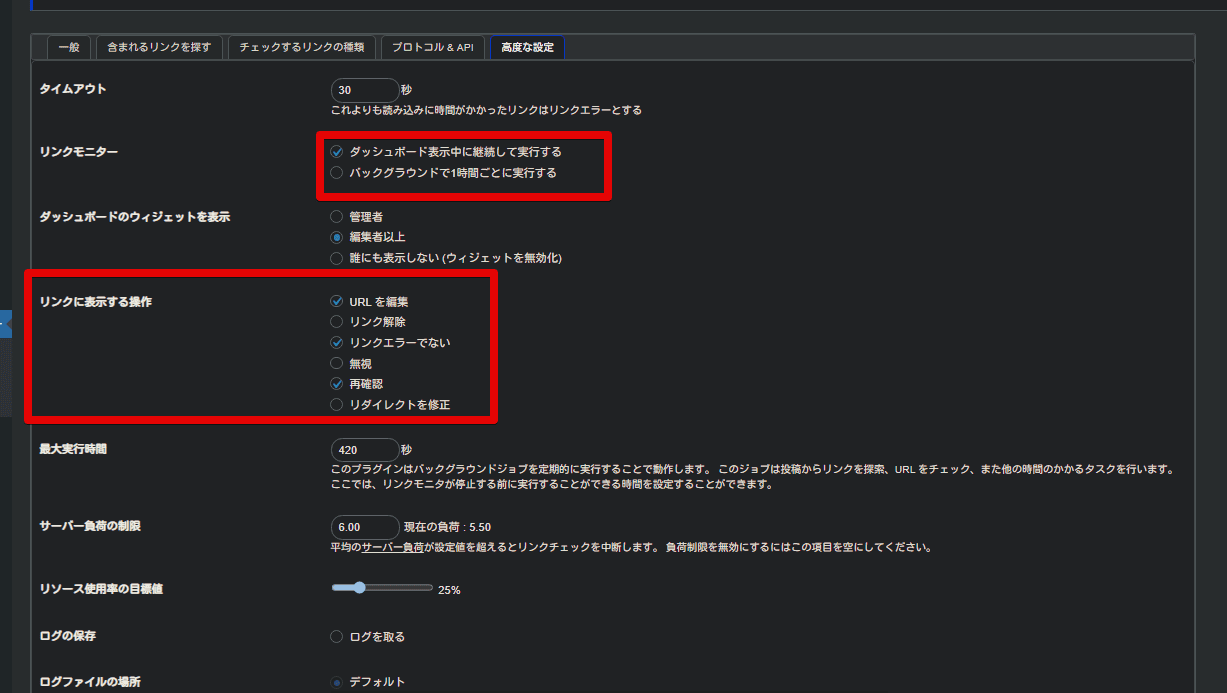Click the リンクに表示する操作 label

pos(95,301)
